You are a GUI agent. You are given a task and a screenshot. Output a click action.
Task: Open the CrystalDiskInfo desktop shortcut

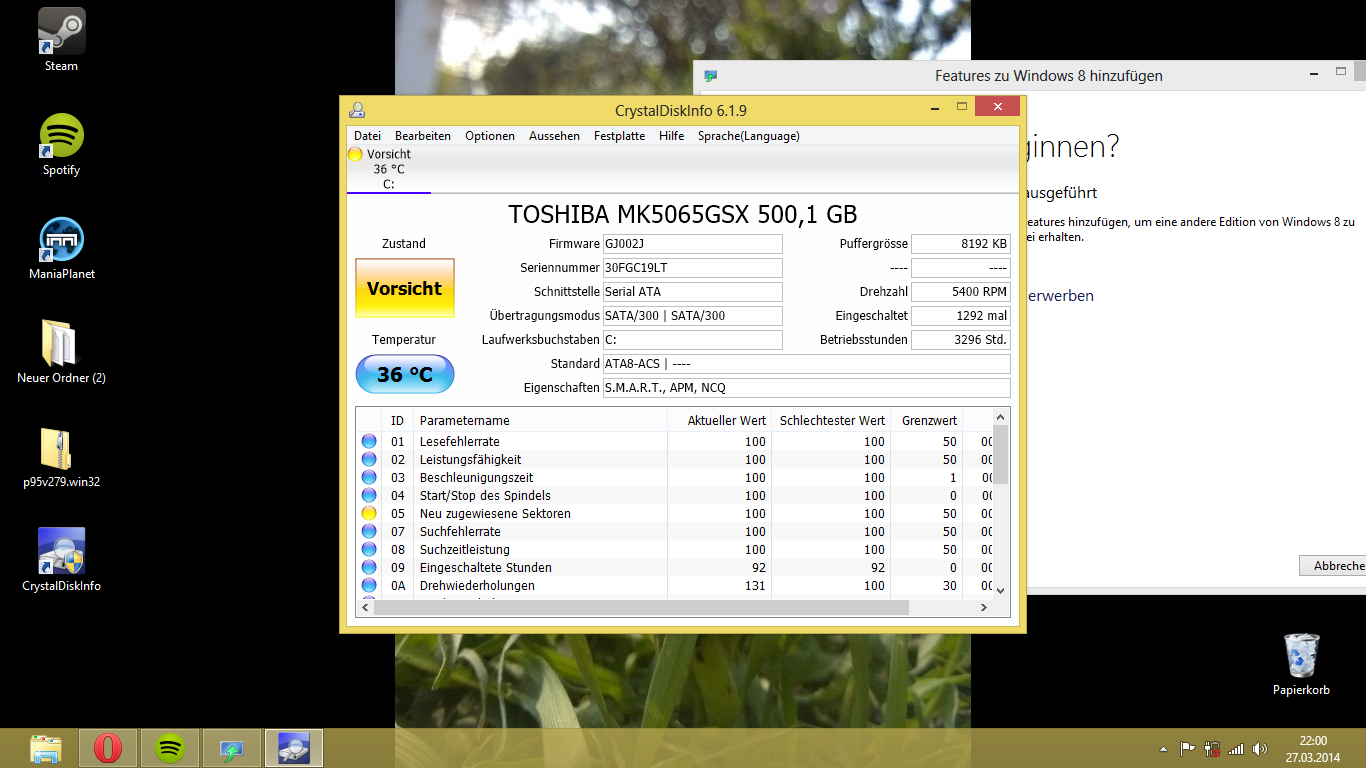click(x=61, y=560)
